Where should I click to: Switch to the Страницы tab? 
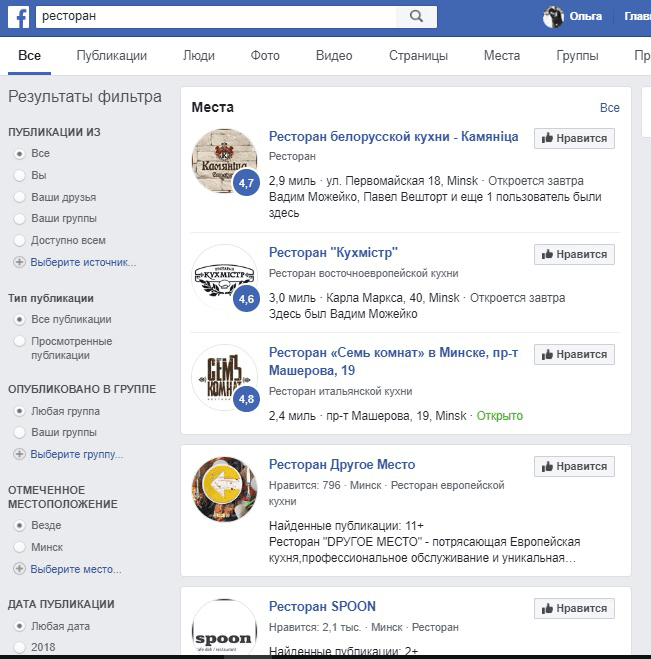[418, 55]
